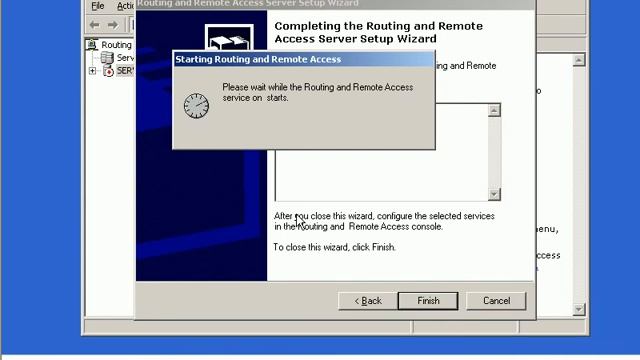
Task: Click the Starting Routing and Remote Access title bar
Action: coord(304,59)
